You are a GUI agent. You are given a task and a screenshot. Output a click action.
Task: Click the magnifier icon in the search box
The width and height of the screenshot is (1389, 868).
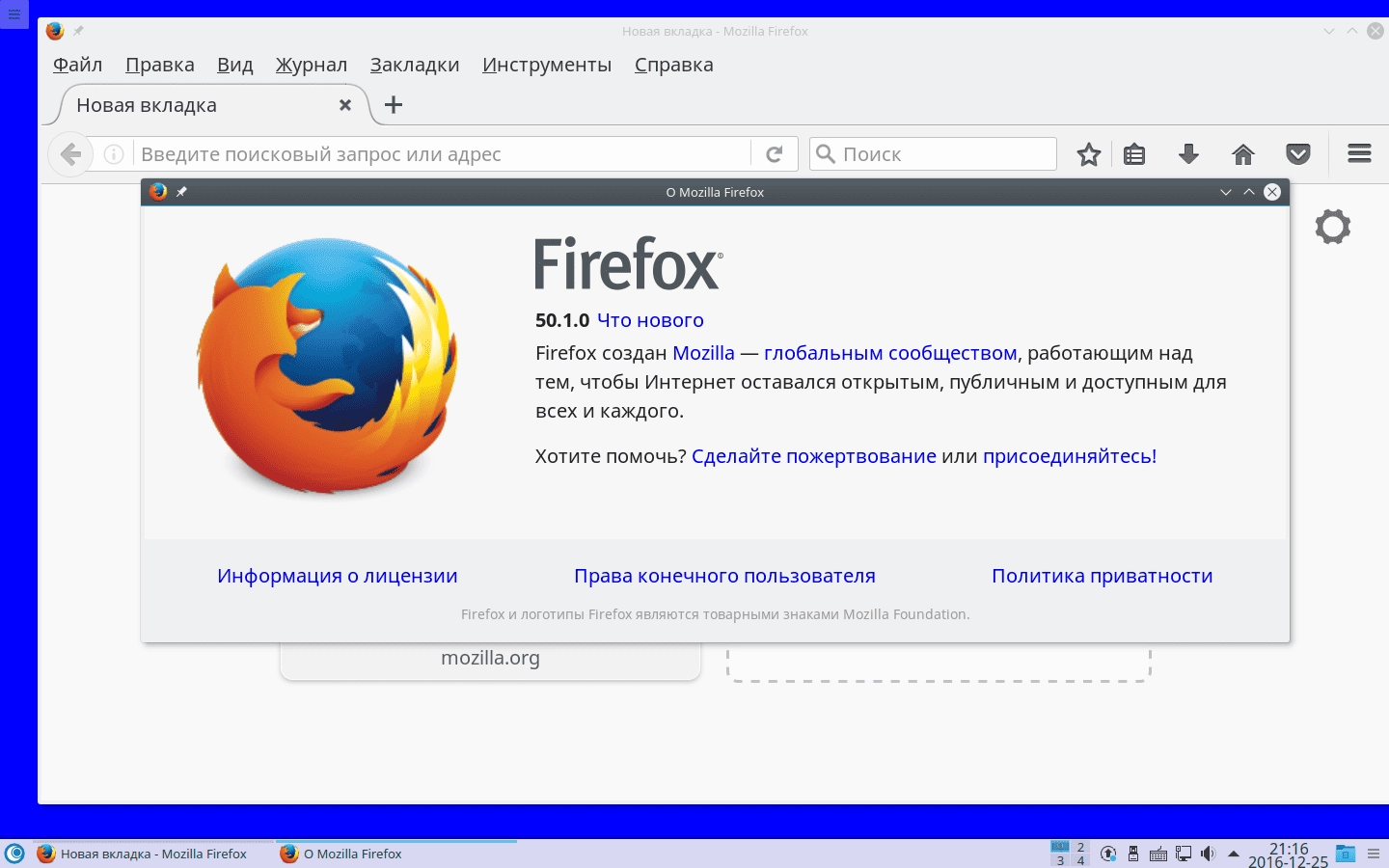826,153
